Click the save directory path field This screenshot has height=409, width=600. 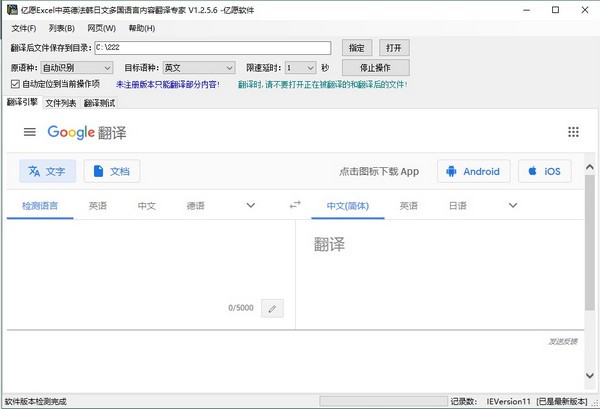pyautogui.click(x=213, y=48)
